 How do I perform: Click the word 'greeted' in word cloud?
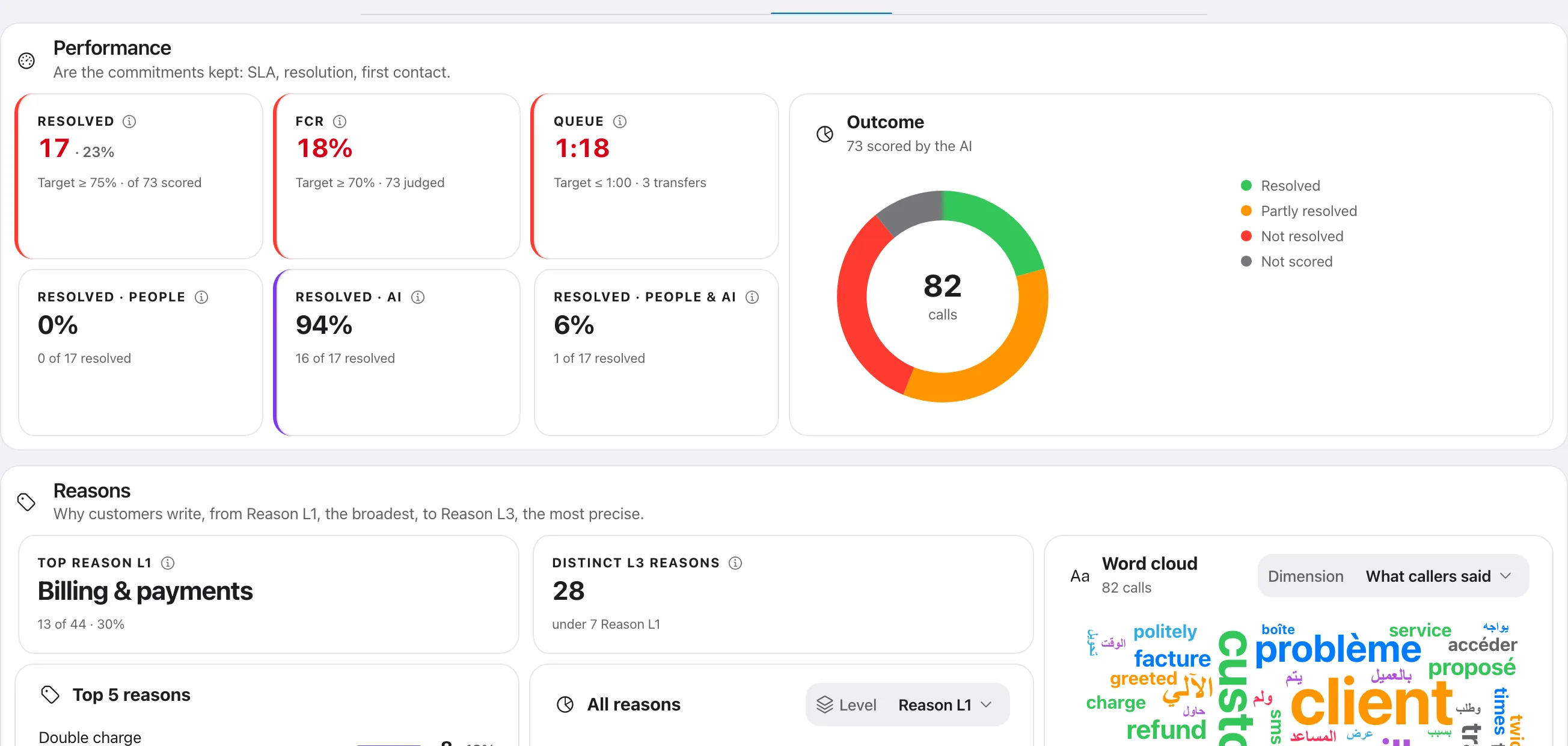point(1142,679)
